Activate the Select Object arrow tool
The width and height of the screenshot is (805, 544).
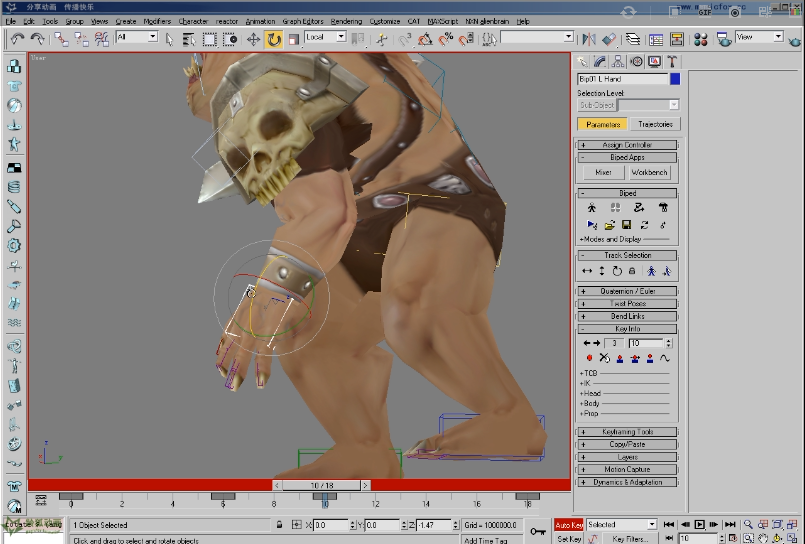coord(169,40)
